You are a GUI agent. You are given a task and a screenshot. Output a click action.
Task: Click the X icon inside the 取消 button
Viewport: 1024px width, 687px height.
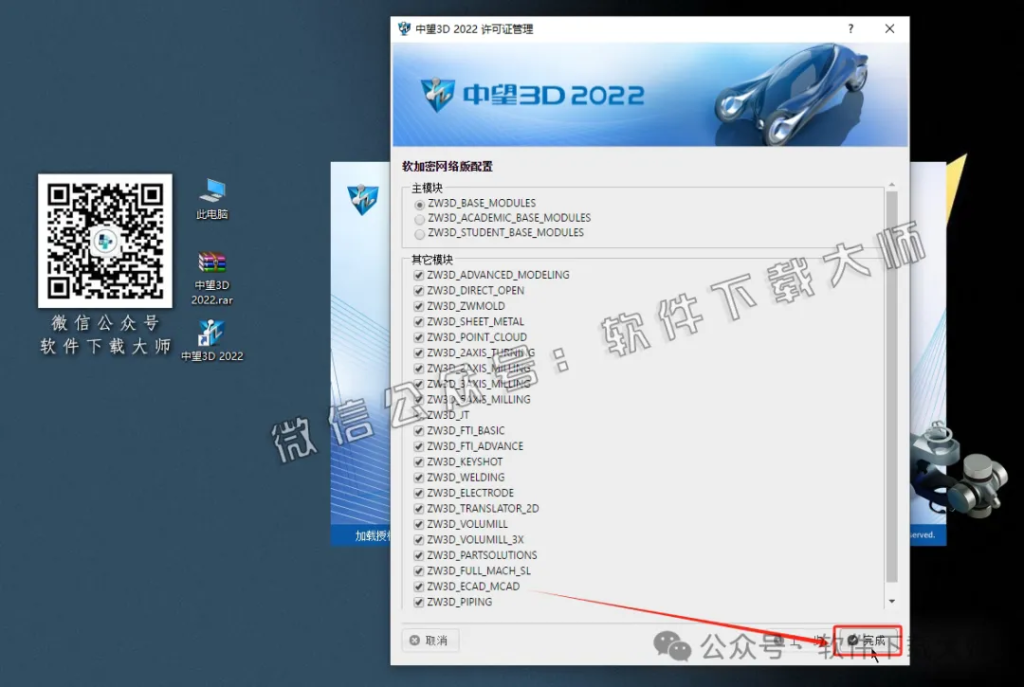pos(414,642)
